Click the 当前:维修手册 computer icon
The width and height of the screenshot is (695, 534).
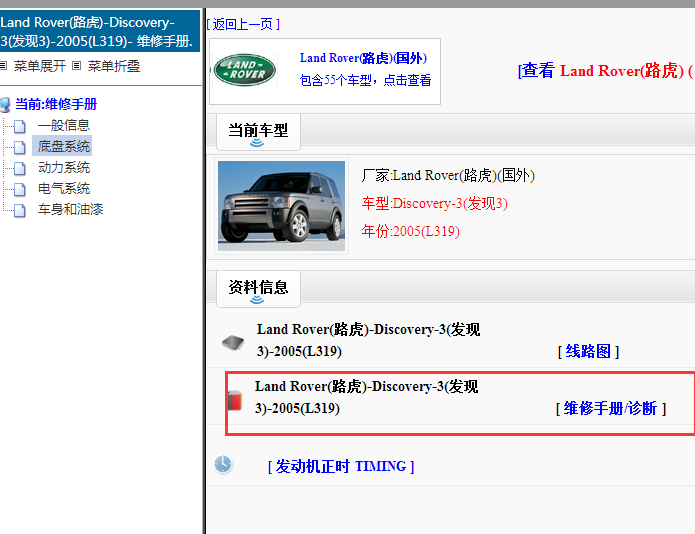coord(5,105)
